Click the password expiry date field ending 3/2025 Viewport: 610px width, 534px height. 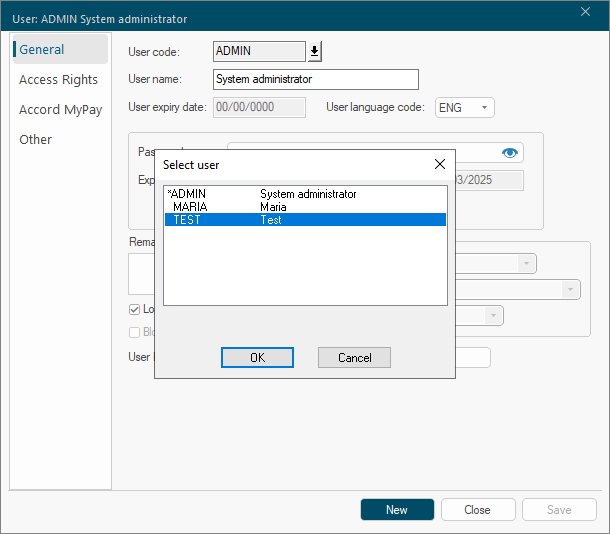tap(489, 180)
